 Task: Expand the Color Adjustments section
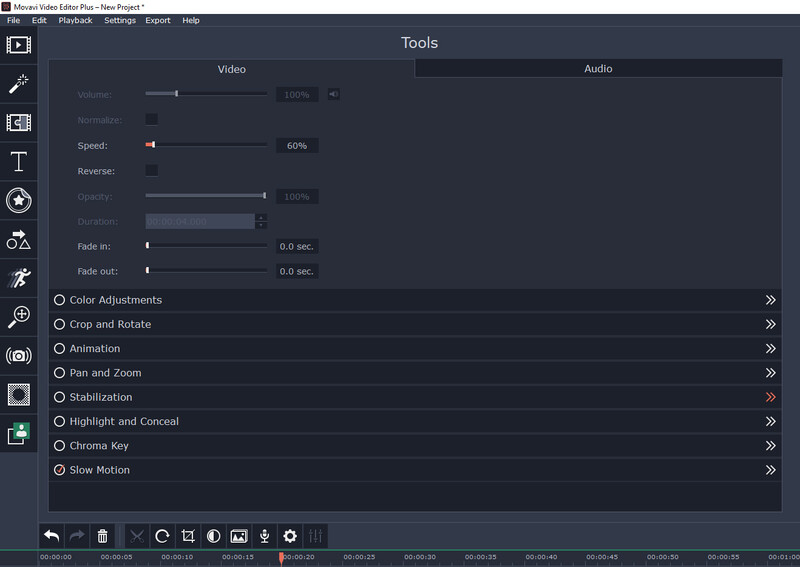[x=770, y=300]
